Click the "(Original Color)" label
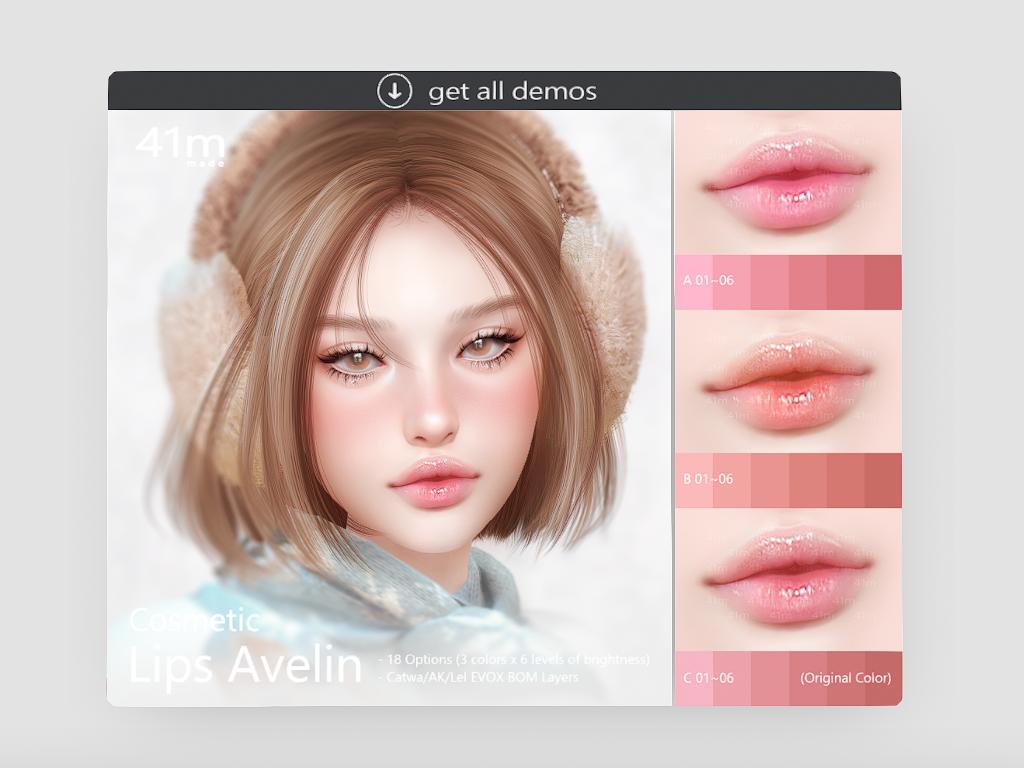The width and height of the screenshot is (1024, 768). 845,678
